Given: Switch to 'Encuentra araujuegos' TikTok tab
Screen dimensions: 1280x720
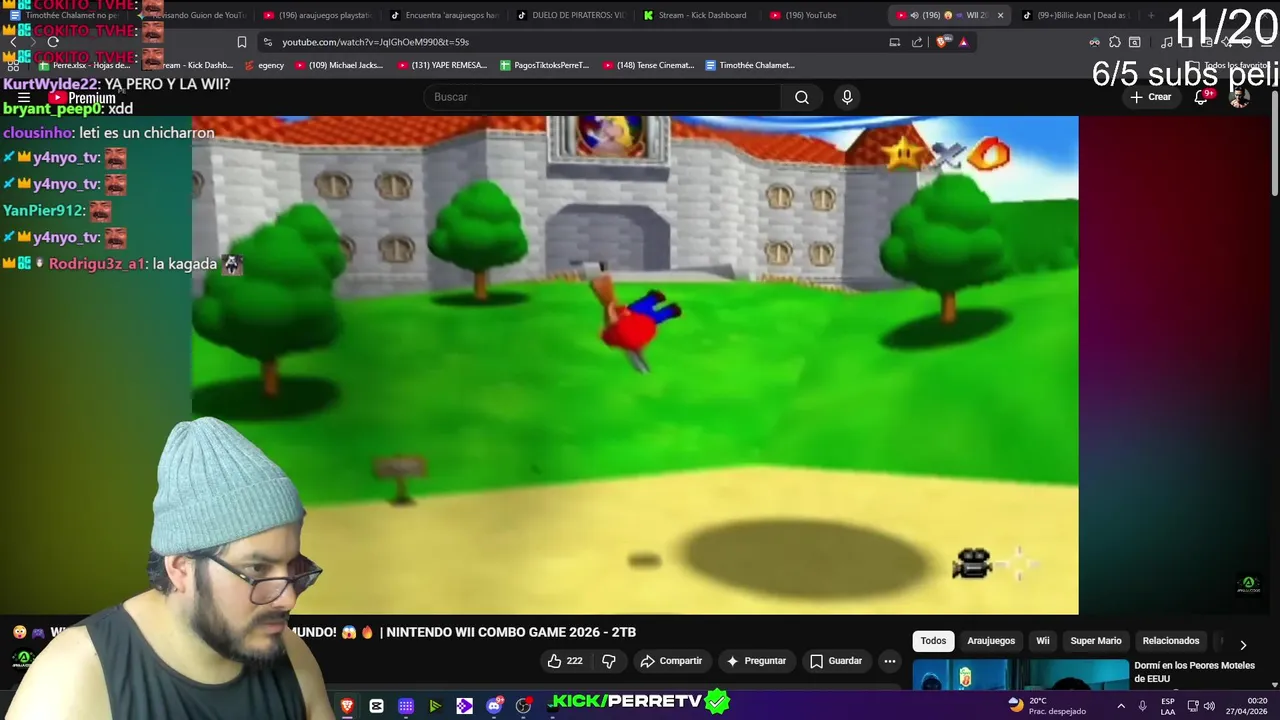Looking at the screenshot, I should tap(444, 15).
